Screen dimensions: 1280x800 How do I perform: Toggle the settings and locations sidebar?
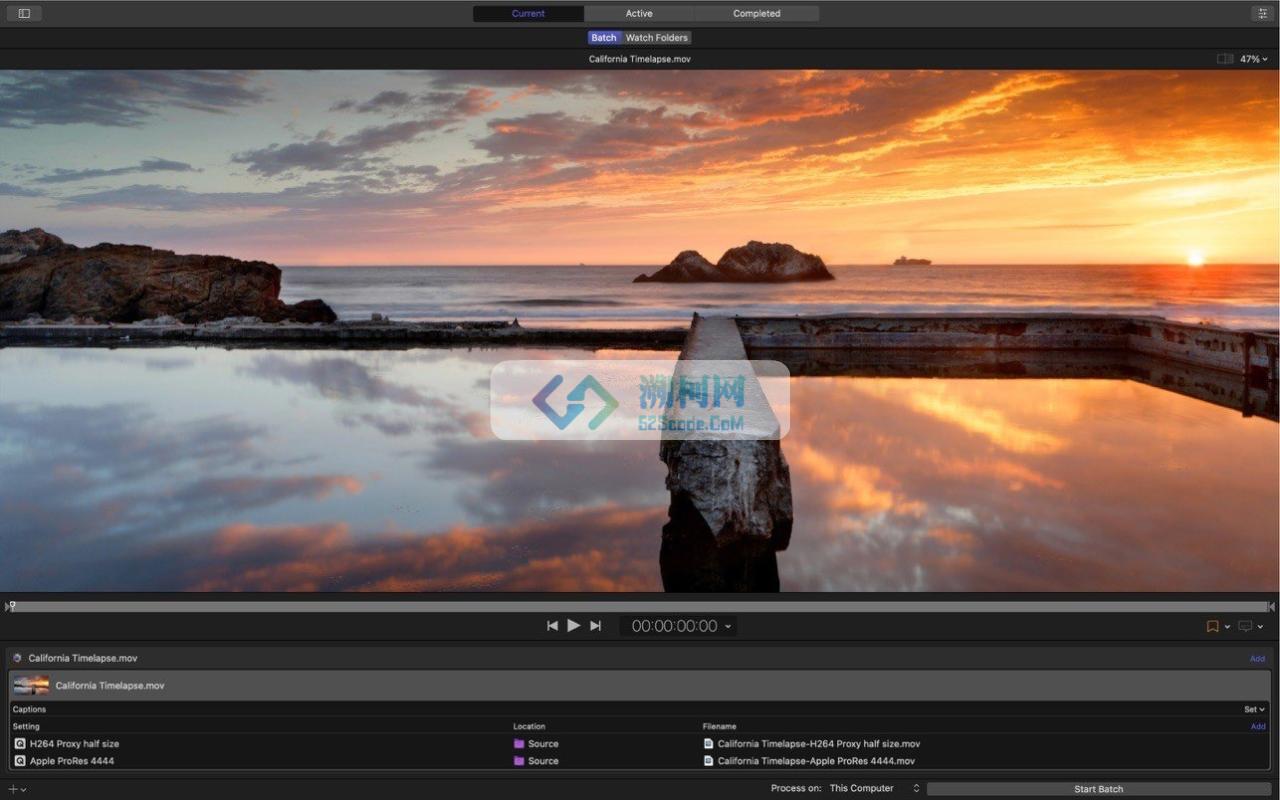[24, 14]
